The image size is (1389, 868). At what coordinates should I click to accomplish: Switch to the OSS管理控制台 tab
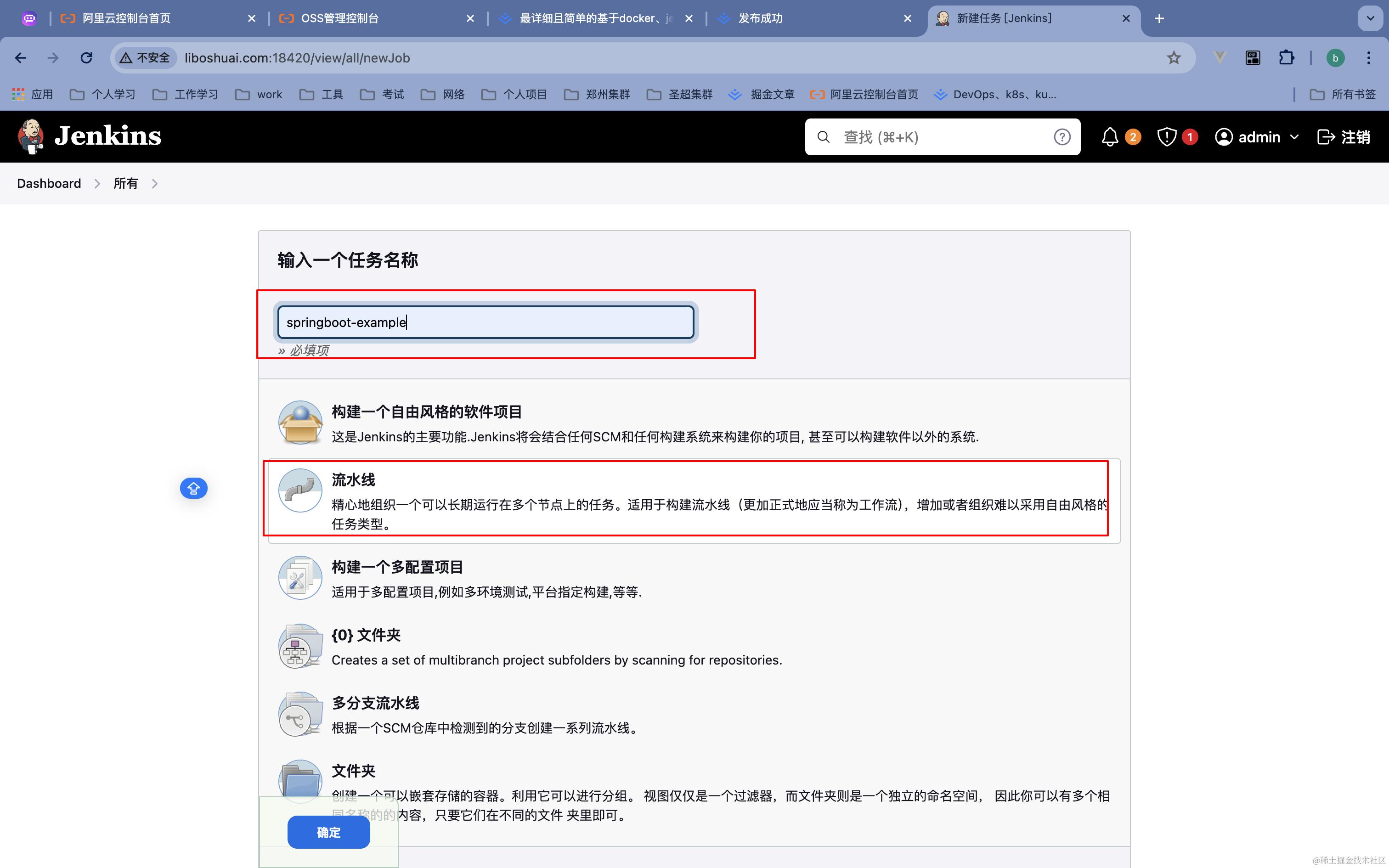click(340, 18)
